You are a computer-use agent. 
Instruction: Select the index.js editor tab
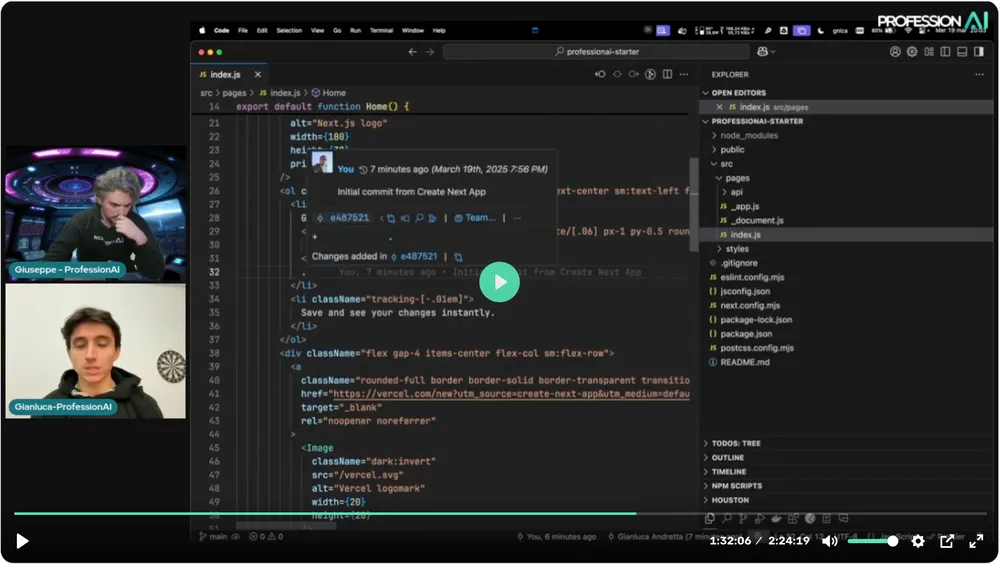[x=225, y=75]
